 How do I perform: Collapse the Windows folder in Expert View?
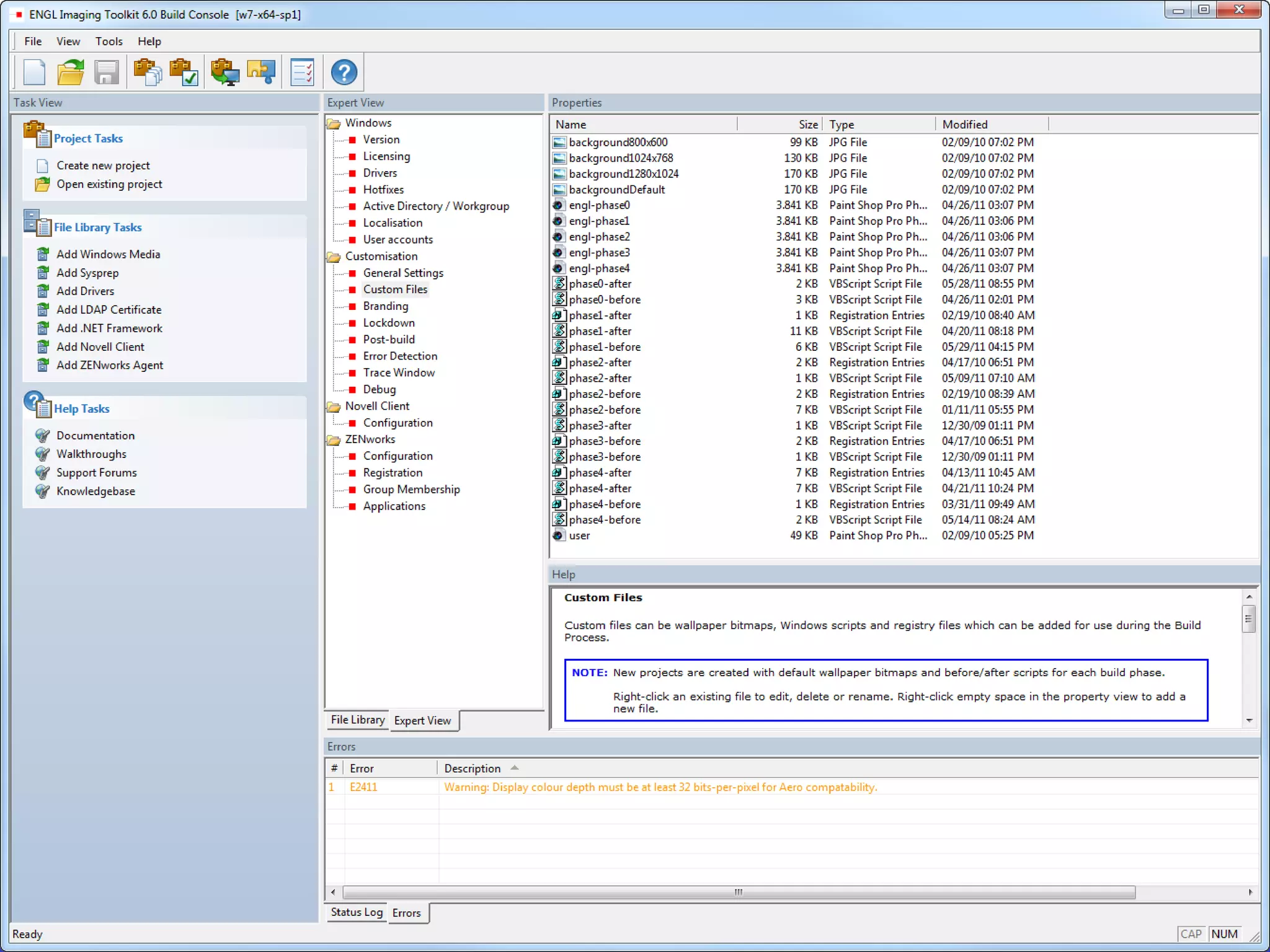click(x=334, y=123)
